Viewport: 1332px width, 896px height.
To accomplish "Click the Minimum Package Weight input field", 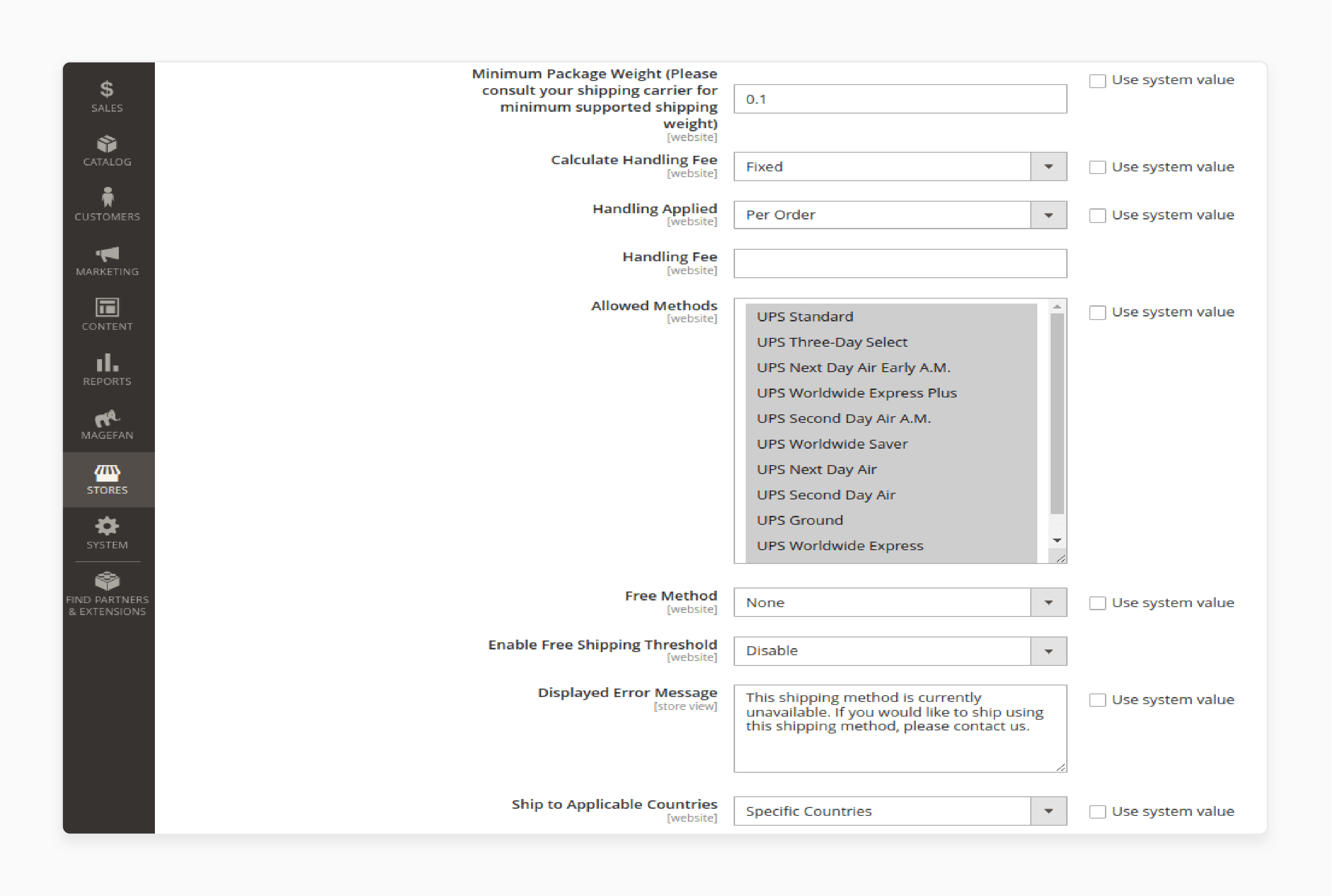I will pyautogui.click(x=900, y=99).
